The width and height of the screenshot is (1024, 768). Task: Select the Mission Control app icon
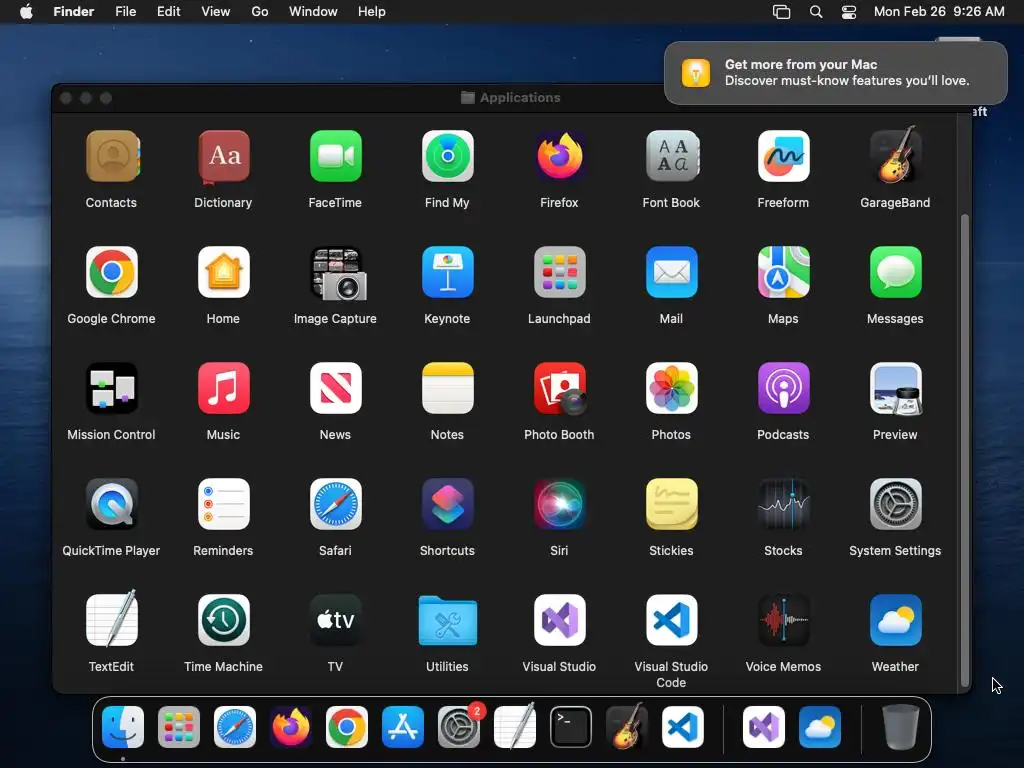[112, 388]
